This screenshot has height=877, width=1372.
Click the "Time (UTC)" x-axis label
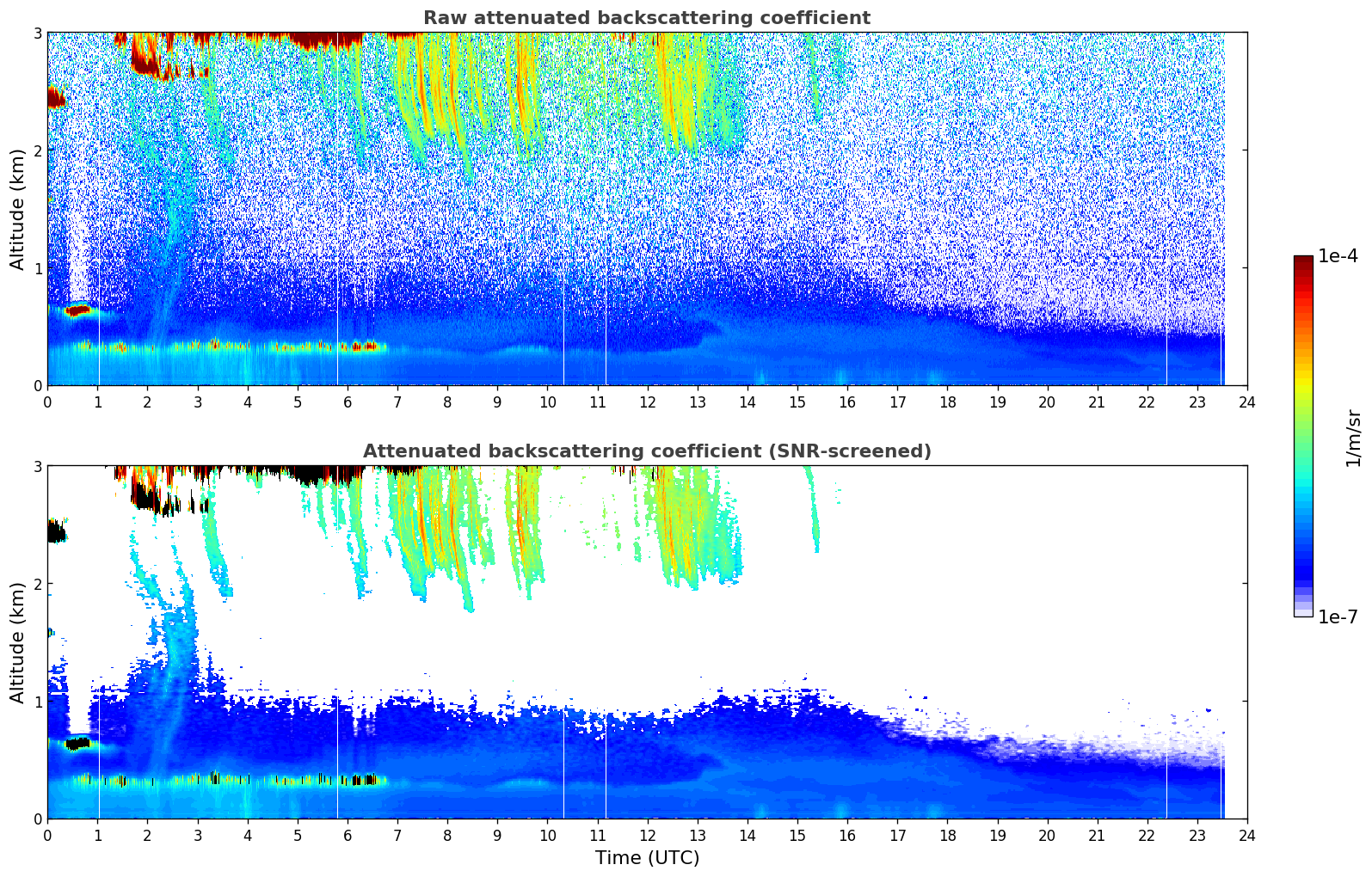647,858
